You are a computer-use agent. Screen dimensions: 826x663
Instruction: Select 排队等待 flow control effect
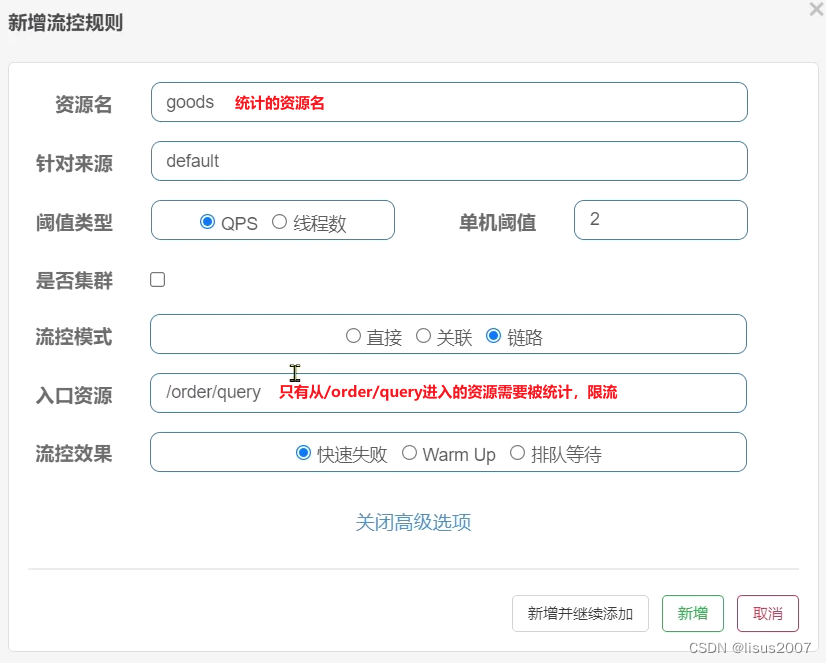point(517,452)
